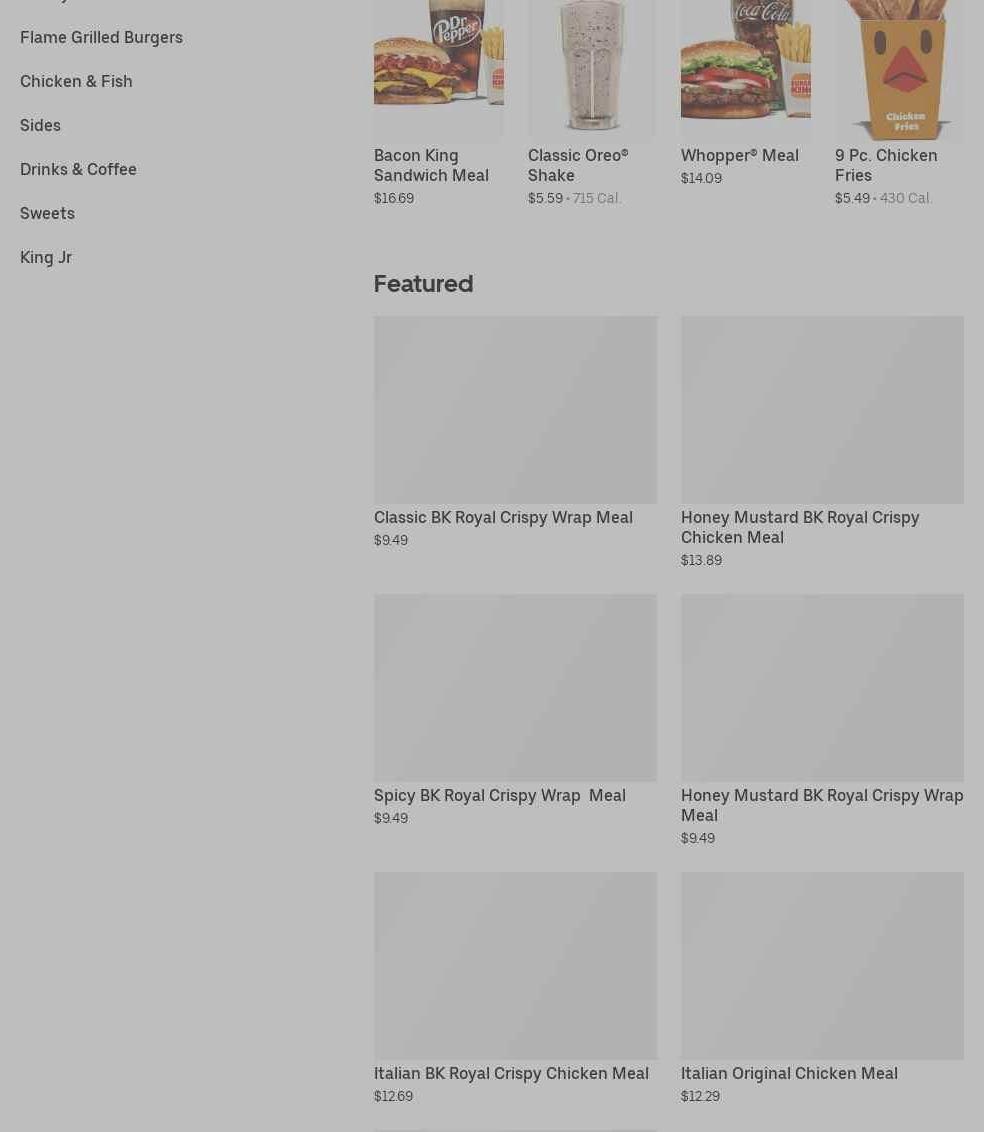Open Classic Oreo Shake item name
984x1132 pixels.
tap(578, 165)
